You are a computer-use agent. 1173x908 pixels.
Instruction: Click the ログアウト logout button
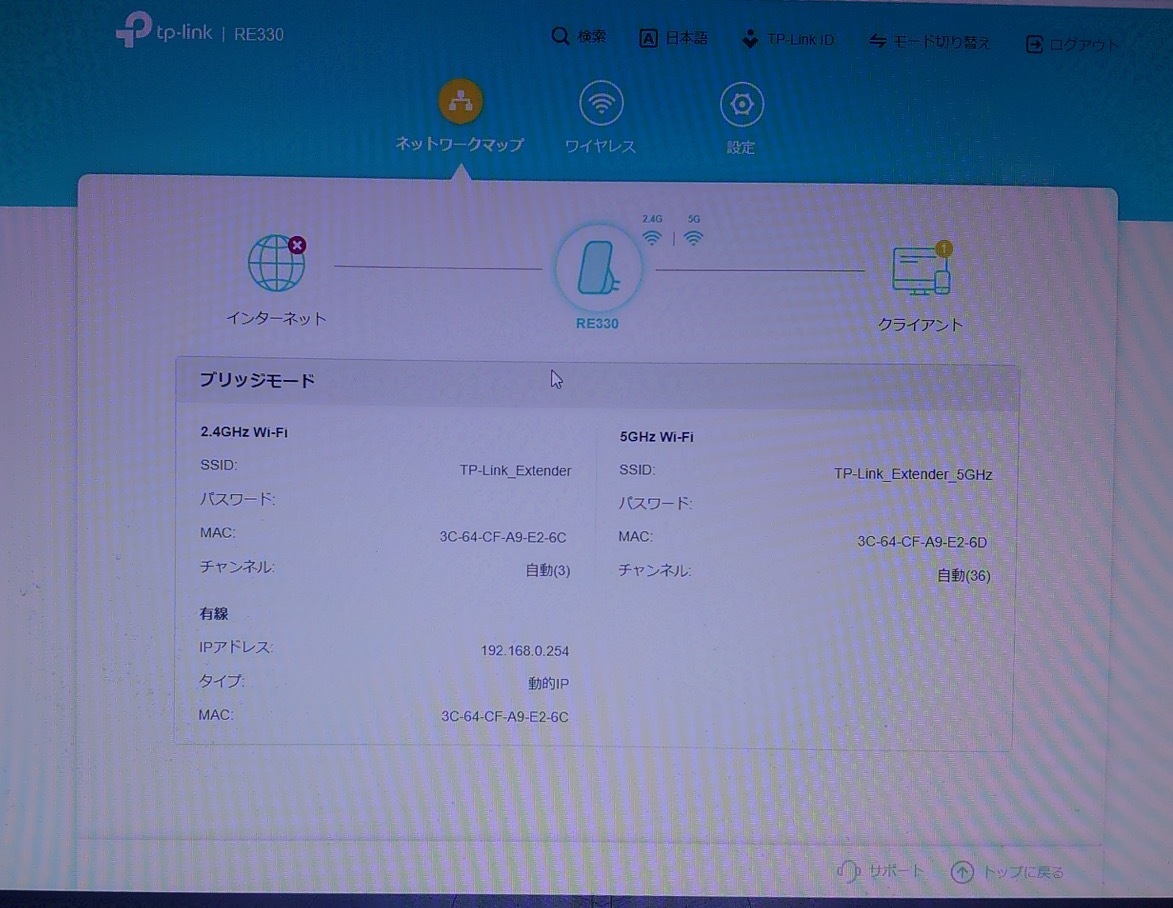coord(1072,45)
